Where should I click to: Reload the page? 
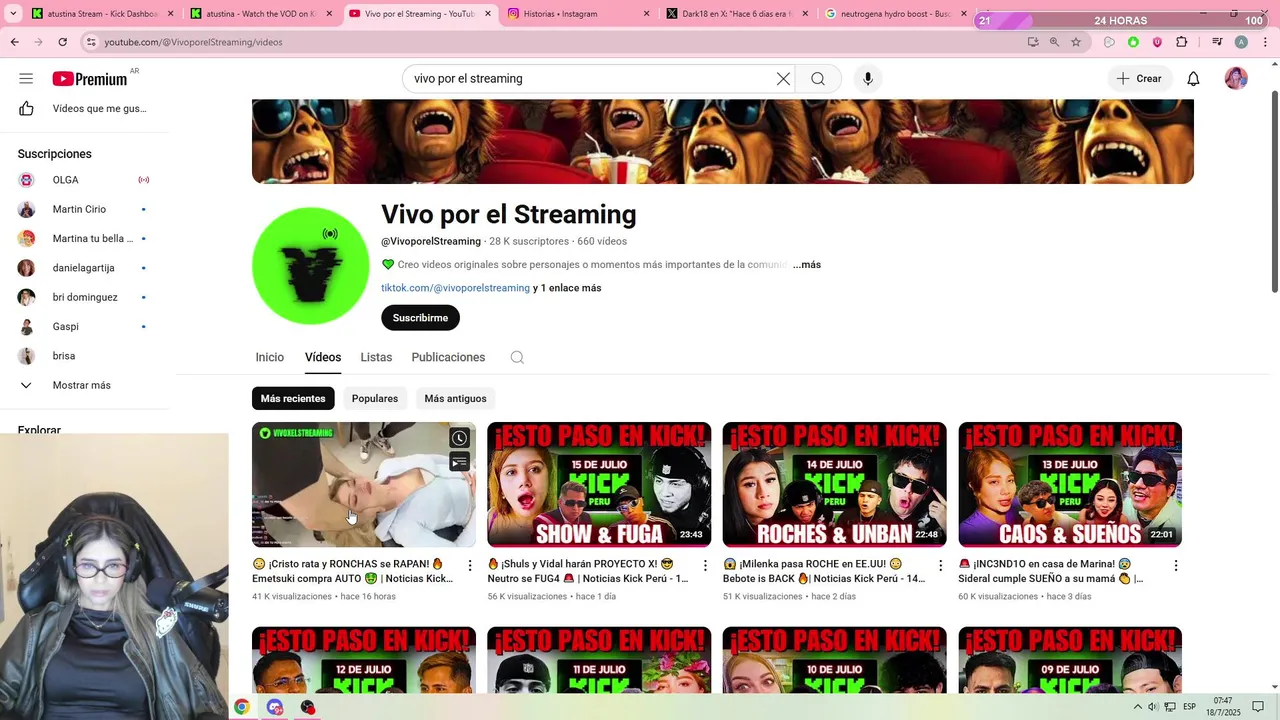(63, 42)
